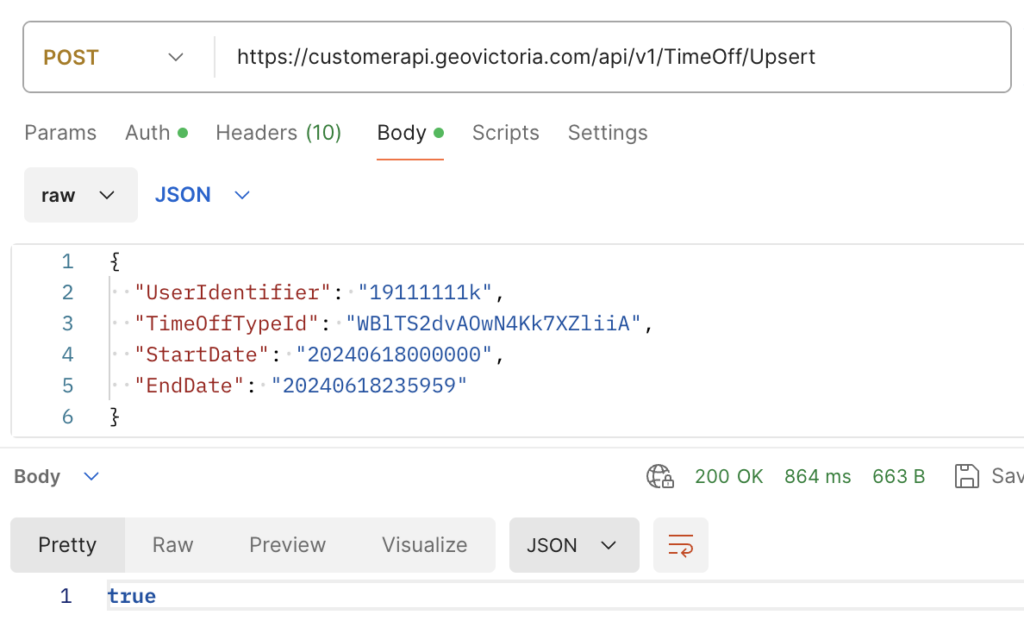Click the 200 OK status label
Viewport: 1024px width, 621px height.
(x=728, y=476)
